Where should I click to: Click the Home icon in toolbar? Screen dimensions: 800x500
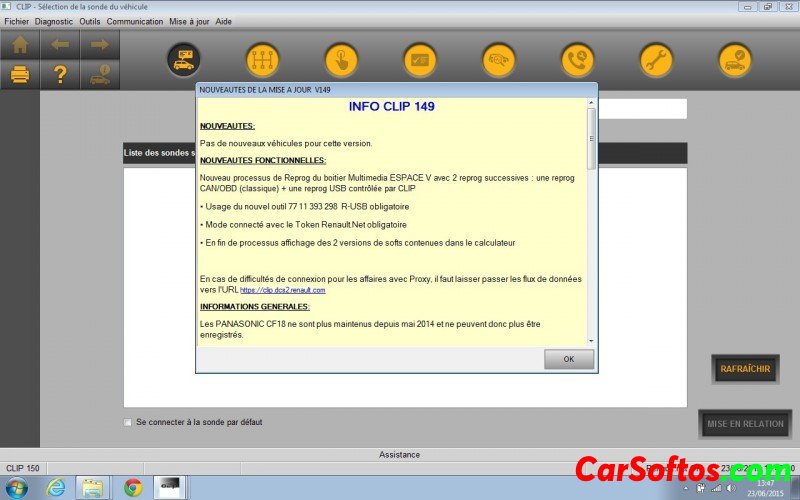pos(20,45)
